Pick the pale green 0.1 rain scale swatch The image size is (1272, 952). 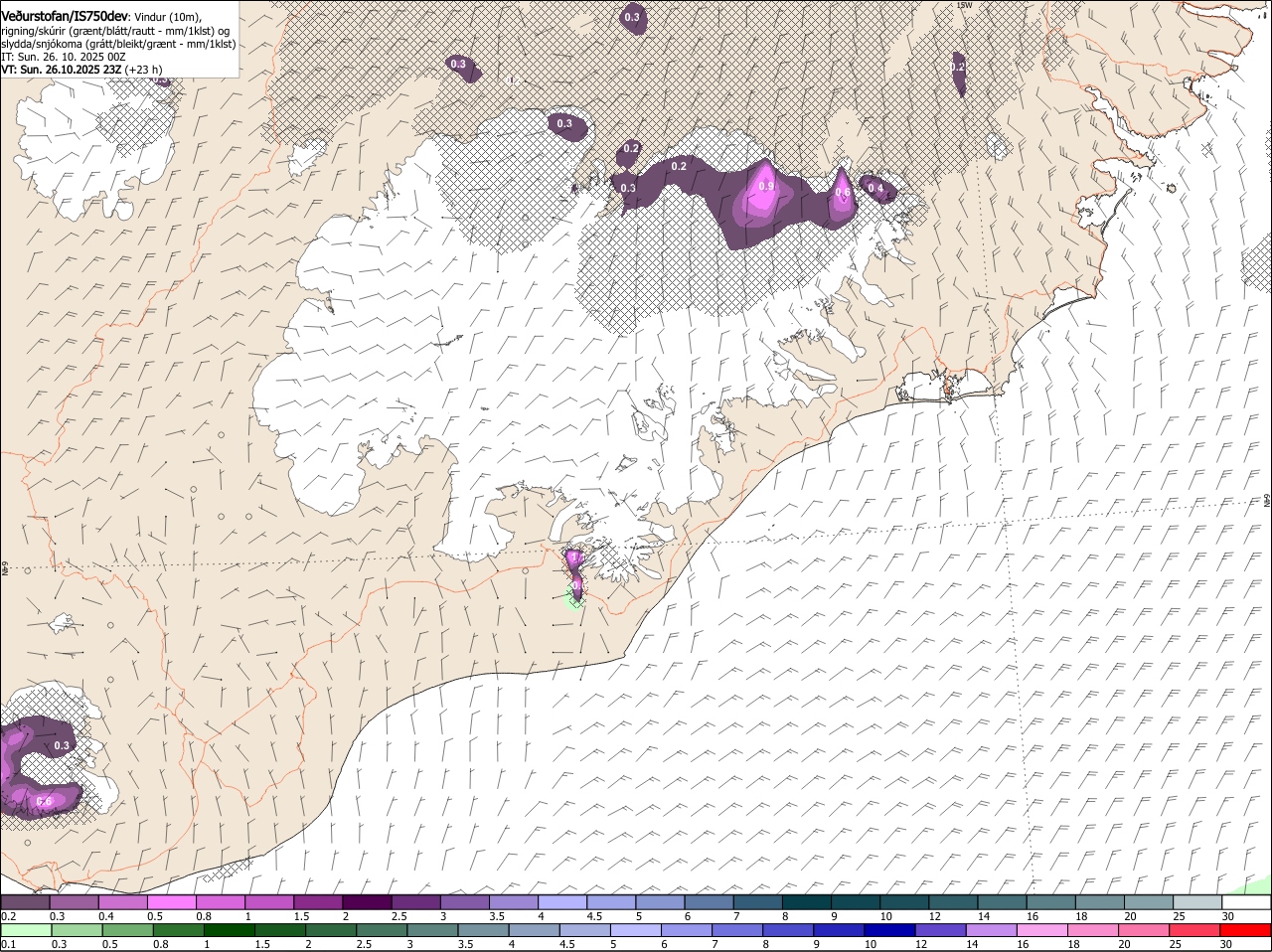(x=26, y=930)
